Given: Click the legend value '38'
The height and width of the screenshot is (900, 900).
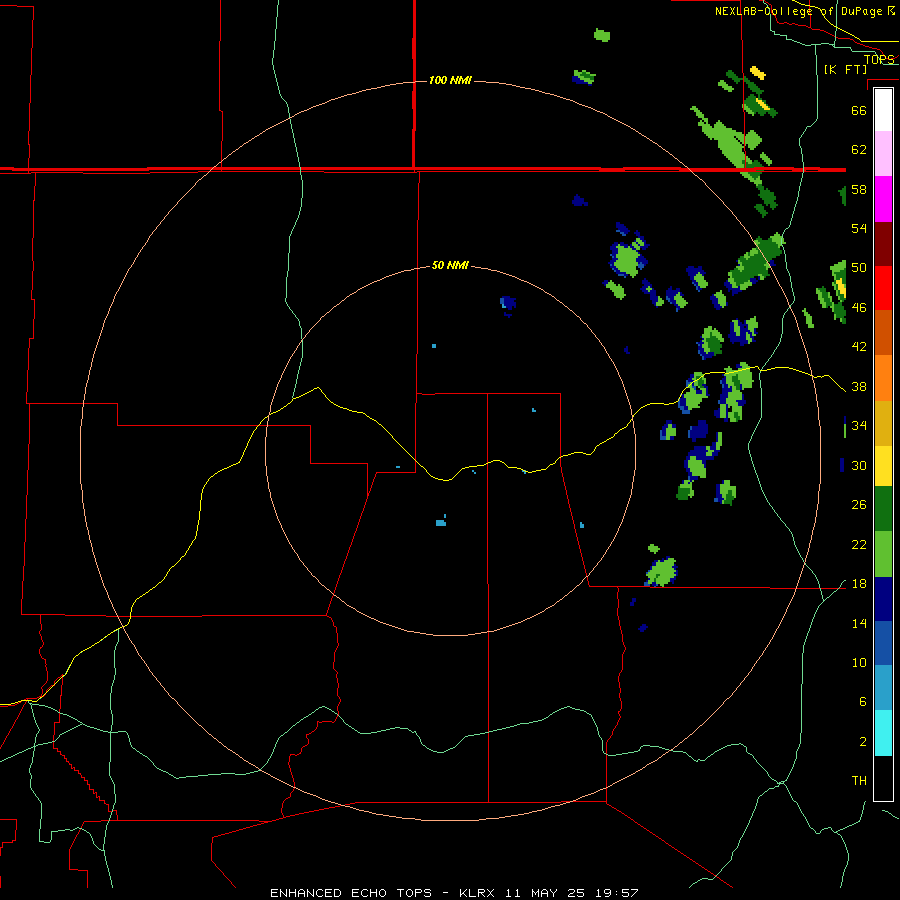Looking at the screenshot, I should pyautogui.click(x=859, y=386).
